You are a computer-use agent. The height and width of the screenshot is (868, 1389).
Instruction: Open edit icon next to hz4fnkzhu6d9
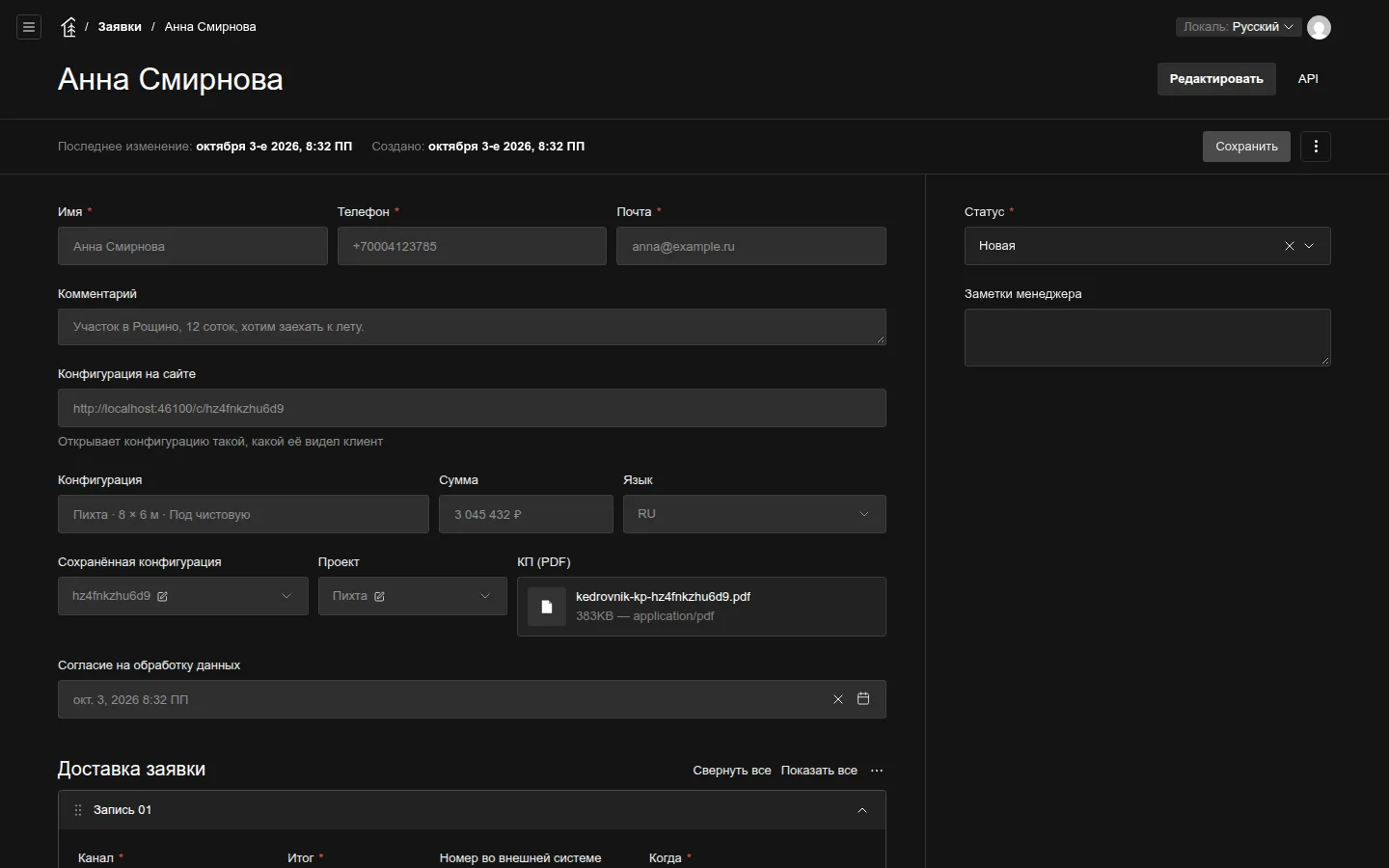coord(162,596)
